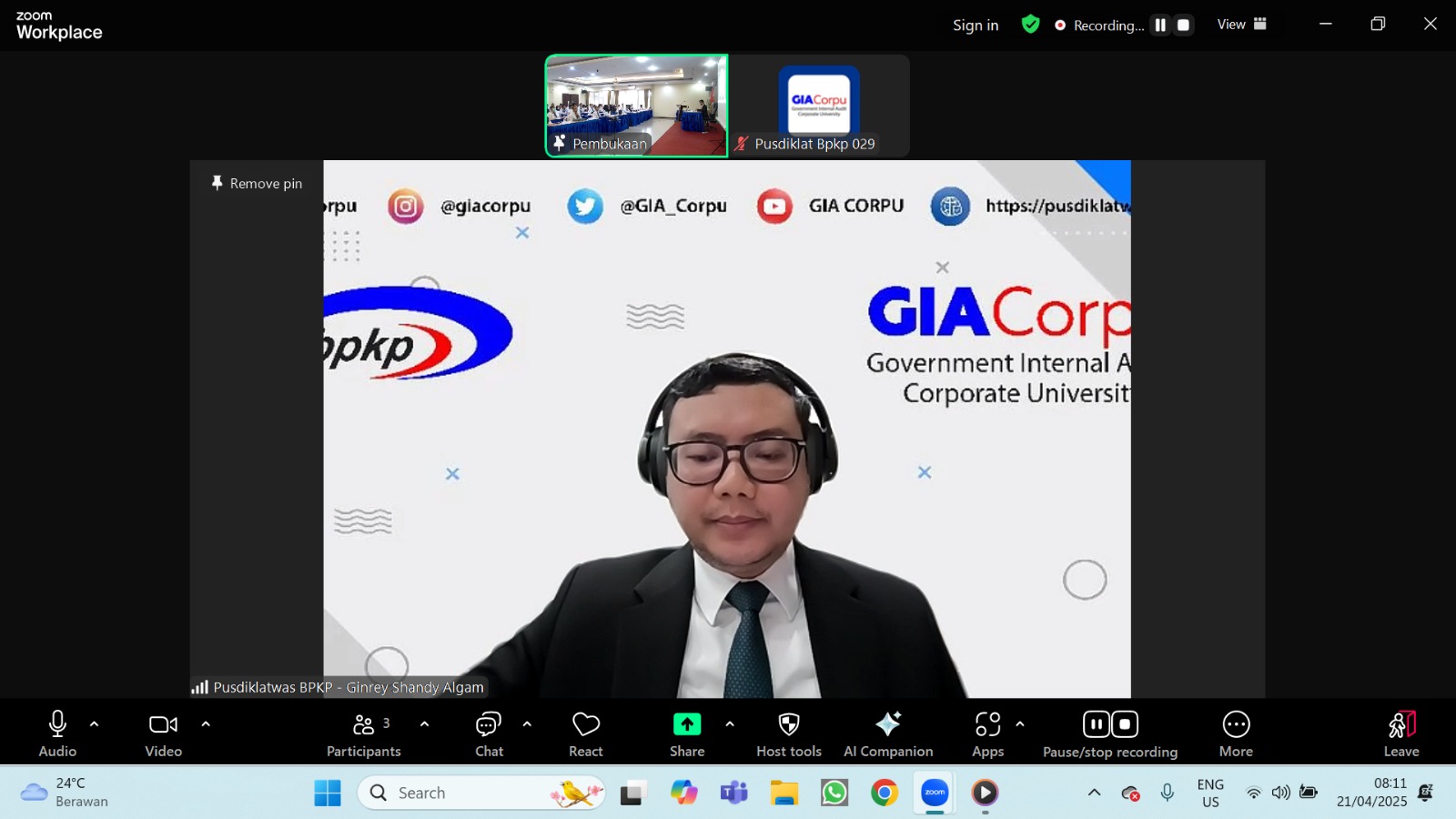1456x819 pixels.
Task: Open Microsoft Teams from taskbar
Action: tap(733, 793)
